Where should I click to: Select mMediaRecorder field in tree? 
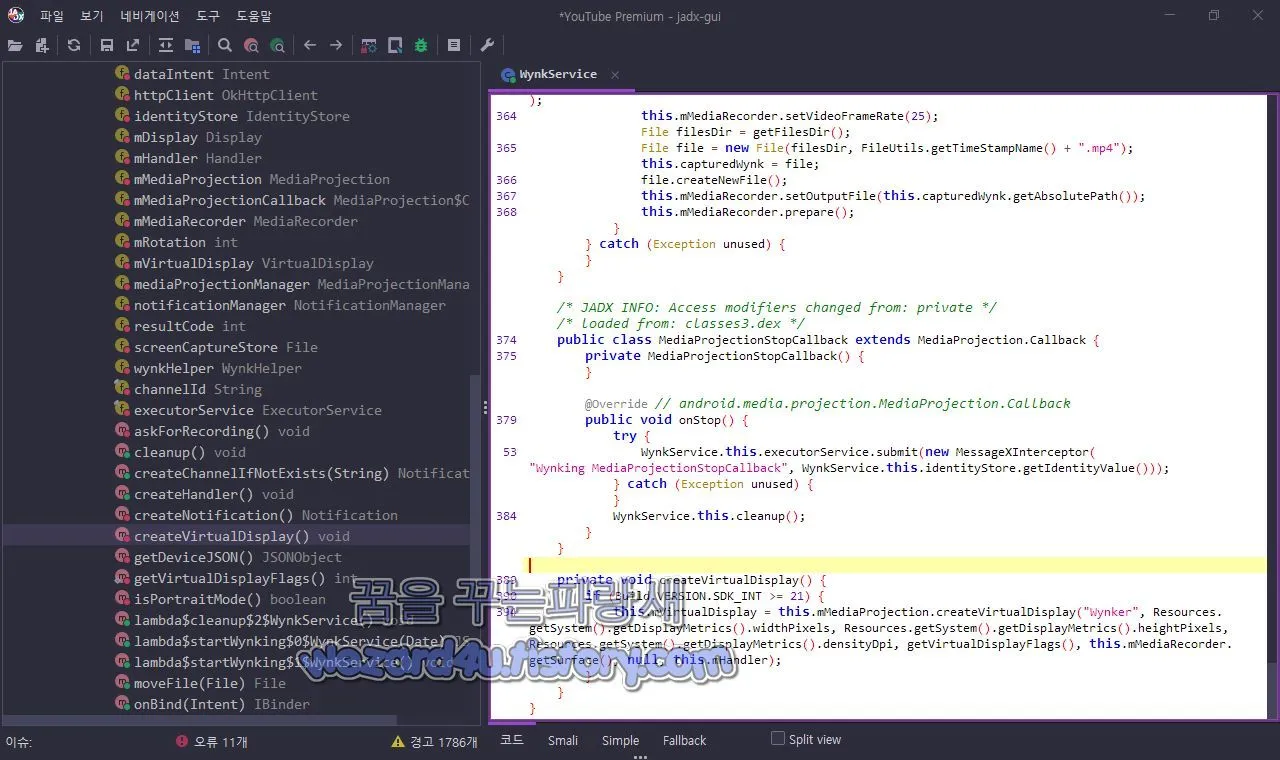point(236,221)
